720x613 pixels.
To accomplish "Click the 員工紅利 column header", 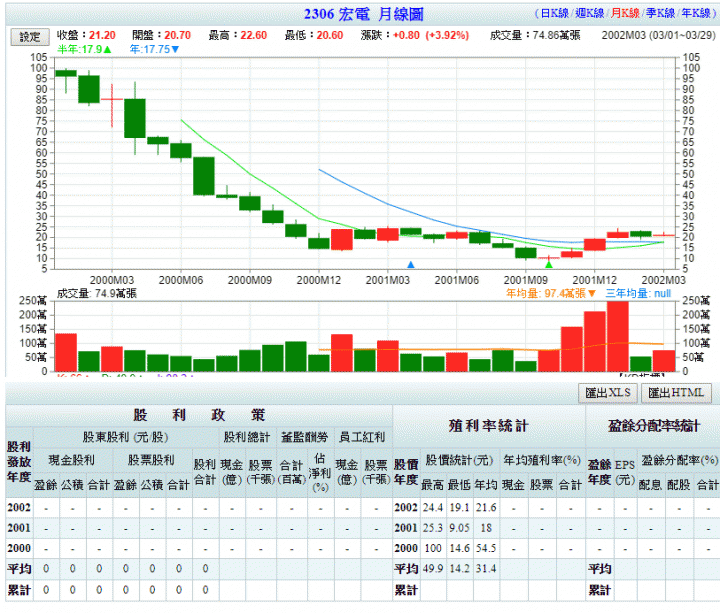I will pyautogui.click(x=362, y=437).
